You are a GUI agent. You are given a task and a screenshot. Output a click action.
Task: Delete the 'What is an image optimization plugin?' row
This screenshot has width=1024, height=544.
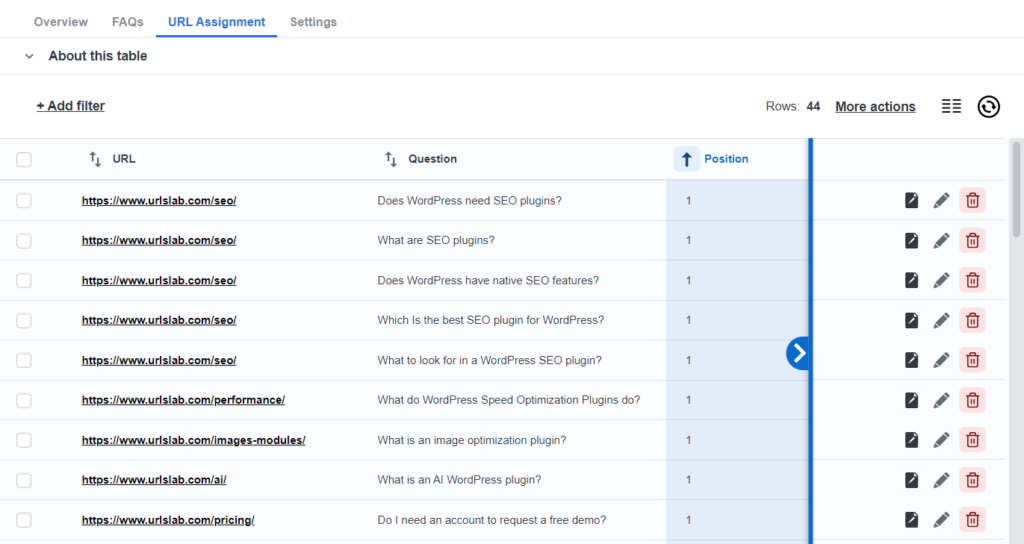pos(972,440)
